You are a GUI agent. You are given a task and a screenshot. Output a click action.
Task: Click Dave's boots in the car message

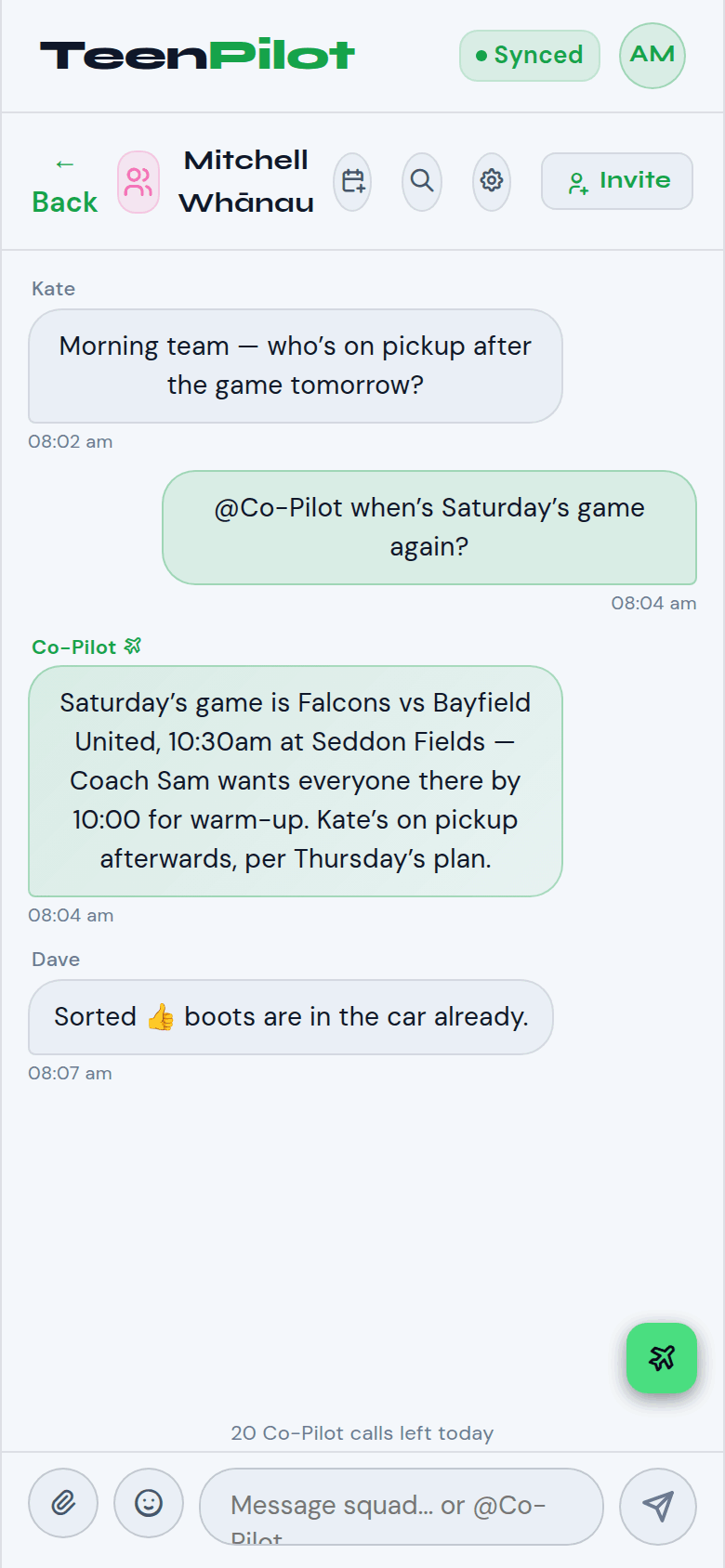pos(291,1017)
